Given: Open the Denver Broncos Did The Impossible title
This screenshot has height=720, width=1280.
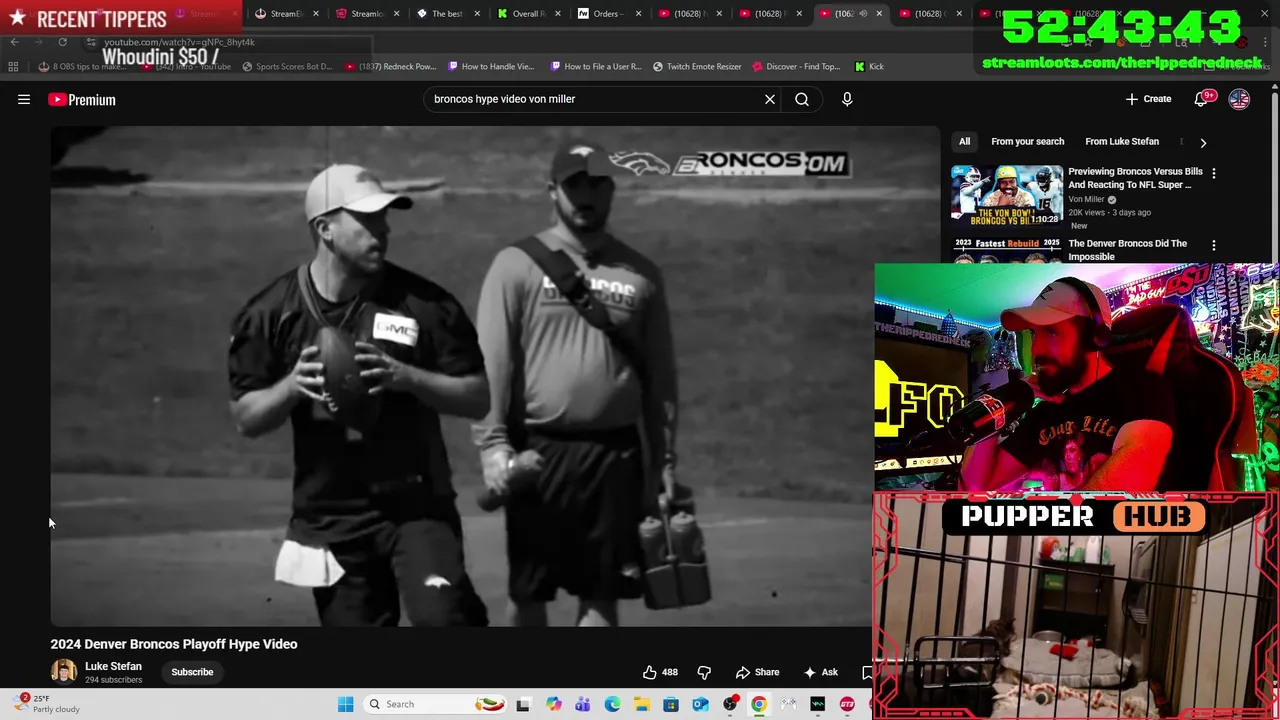Looking at the screenshot, I should click(1128, 249).
